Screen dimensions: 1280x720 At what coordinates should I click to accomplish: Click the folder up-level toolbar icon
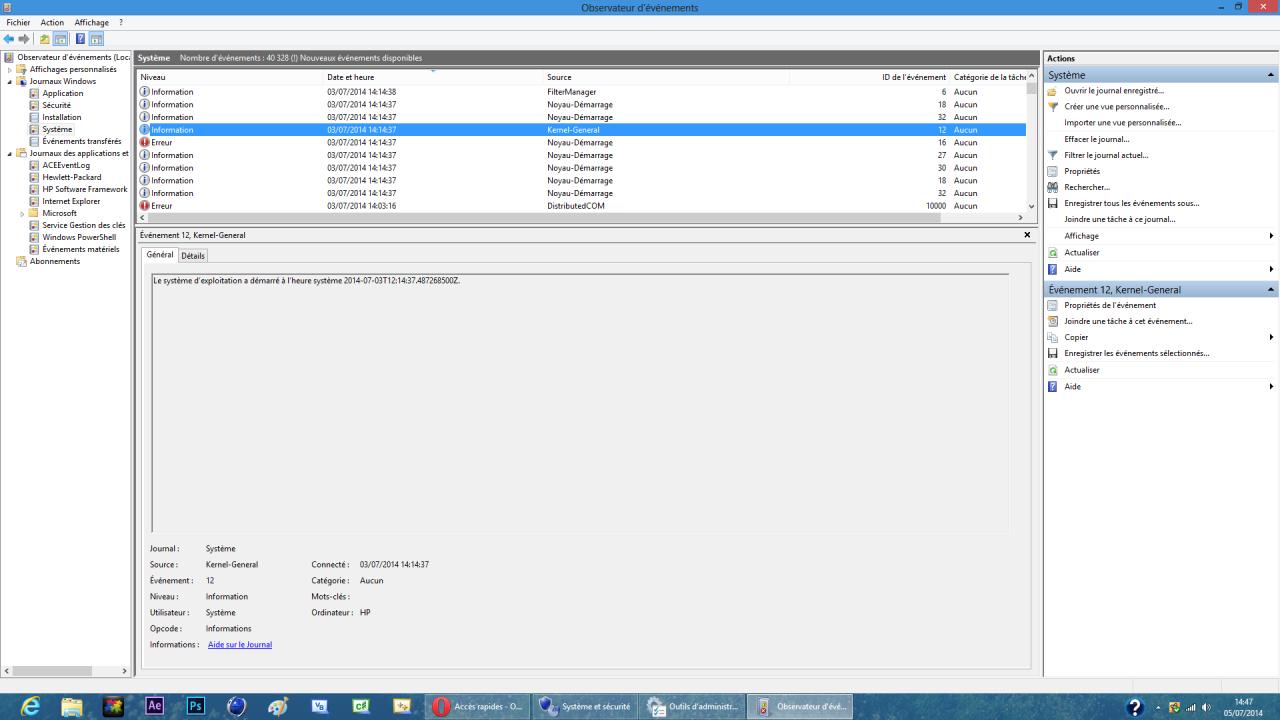tap(44, 39)
